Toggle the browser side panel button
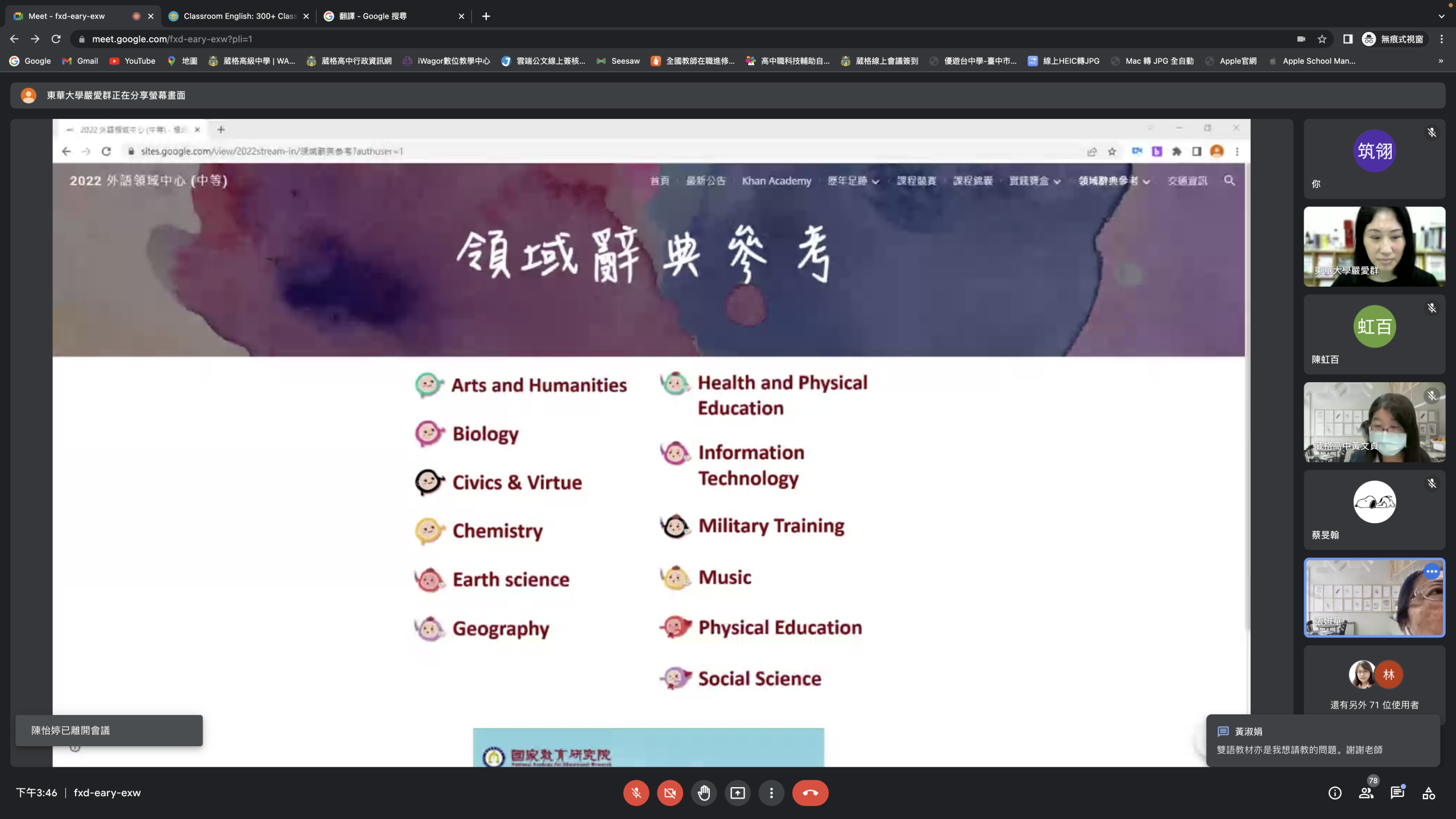The height and width of the screenshot is (819, 1456). (1347, 39)
